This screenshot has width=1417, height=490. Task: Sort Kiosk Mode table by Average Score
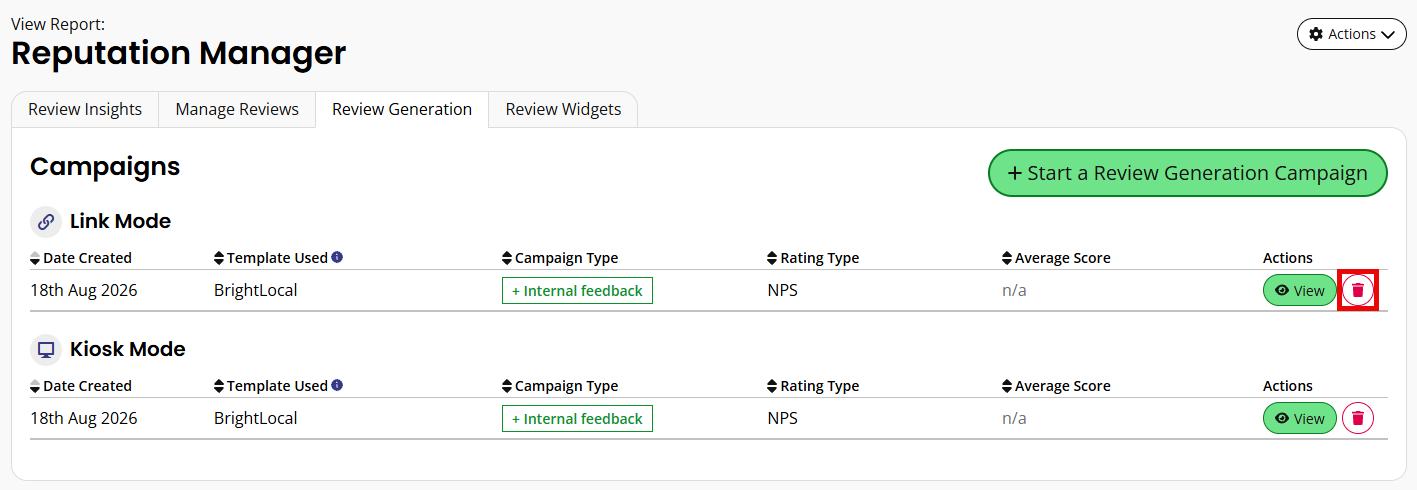click(1056, 386)
